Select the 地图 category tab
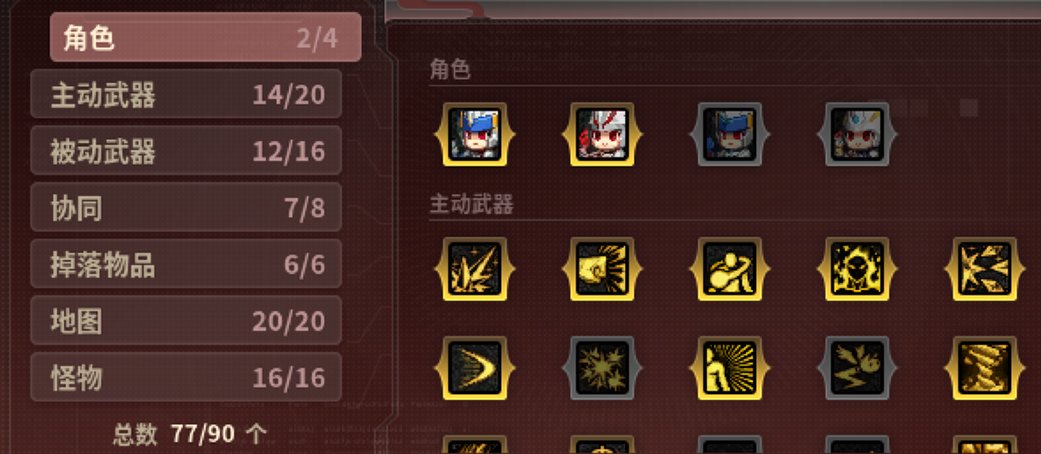The image size is (1041, 454). 186,321
